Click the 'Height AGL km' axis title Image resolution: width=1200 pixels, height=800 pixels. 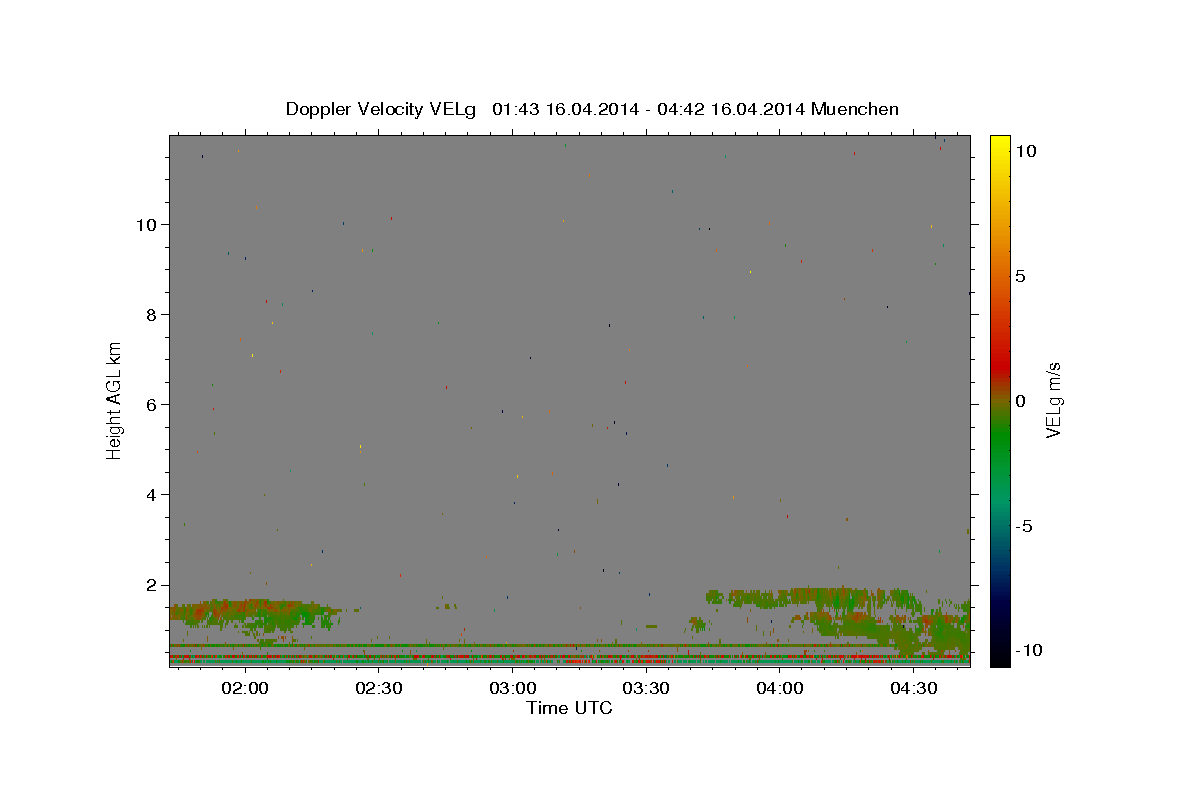click(115, 400)
